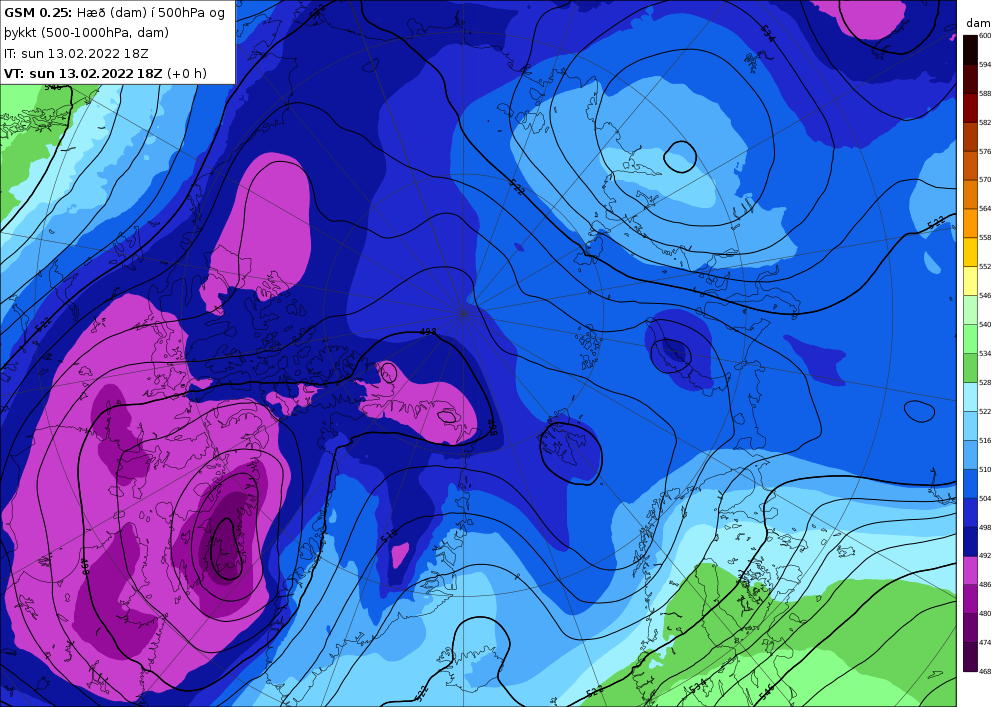Click the yellow colorbar band between 552 and 558
The width and height of the screenshot is (1000, 707).
pos(969,252)
